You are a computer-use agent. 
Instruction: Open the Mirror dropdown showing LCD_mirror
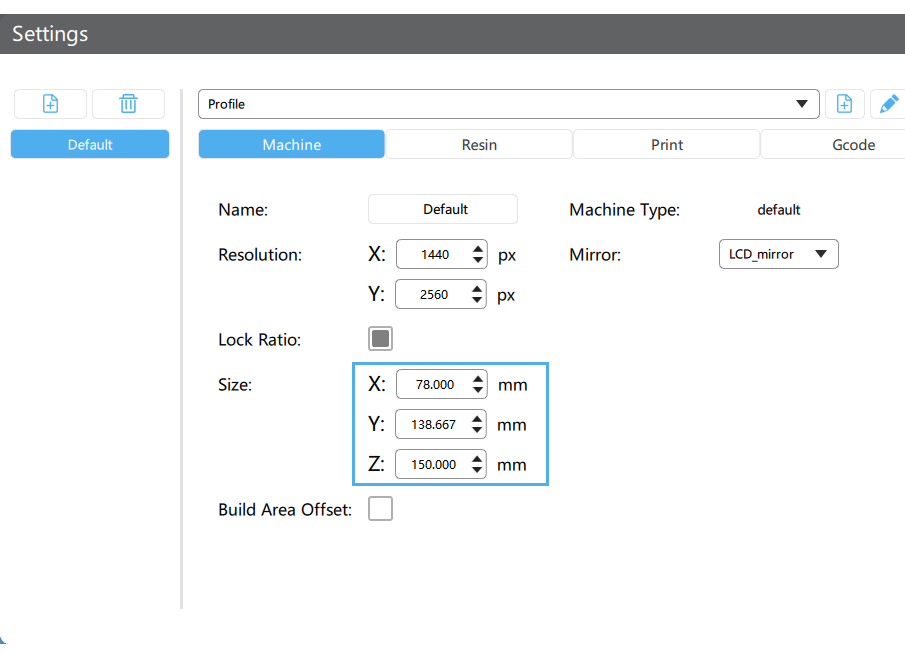click(778, 254)
